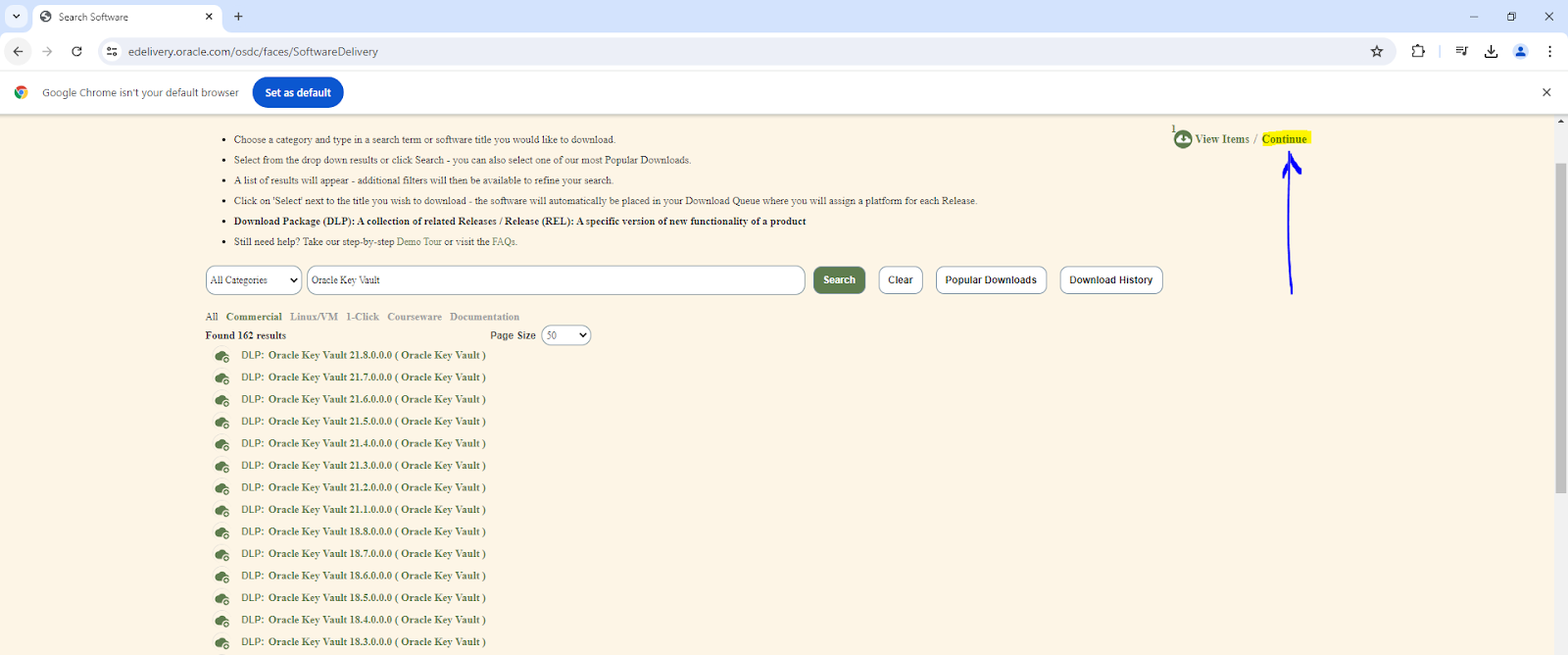Image resolution: width=1568 pixels, height=655 pixels.
Task: Add Oracle Key Vault 21.1.0.0.0 download icon
Action: click(x=222, y=511)
